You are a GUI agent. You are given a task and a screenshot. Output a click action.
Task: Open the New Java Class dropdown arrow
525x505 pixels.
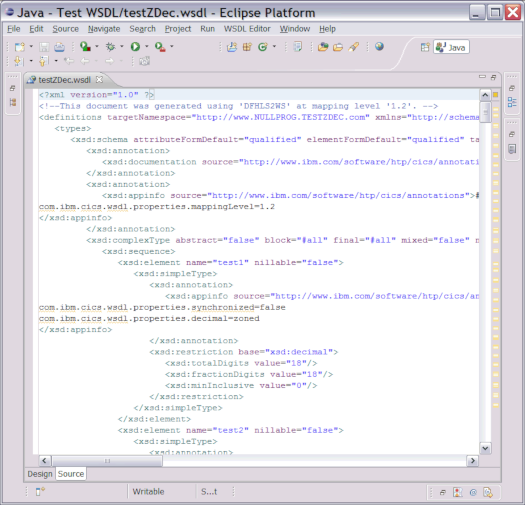coord(274,47)
